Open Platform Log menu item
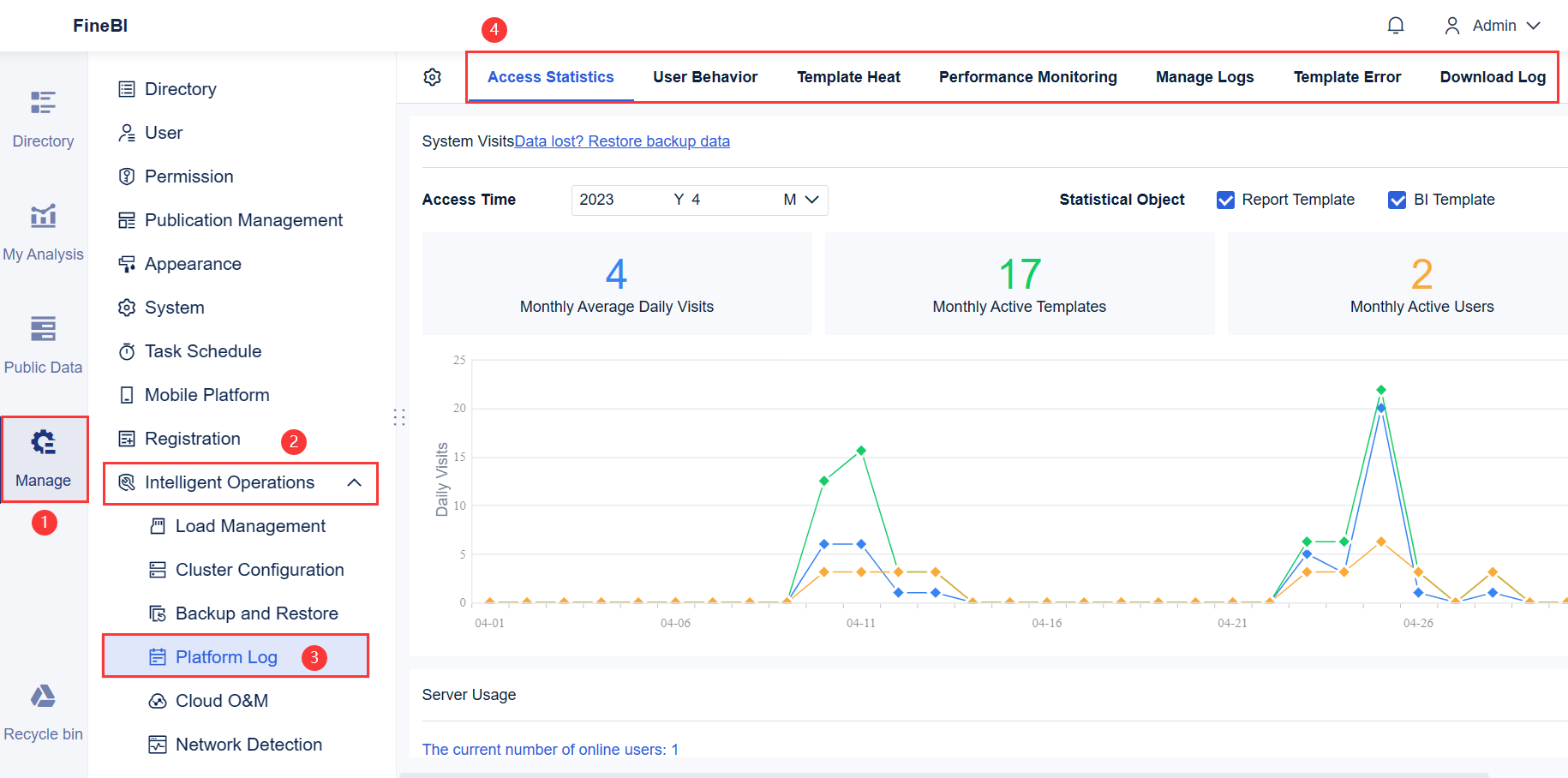The width and height of the screenshot is (1568, 778). (226, 657)
